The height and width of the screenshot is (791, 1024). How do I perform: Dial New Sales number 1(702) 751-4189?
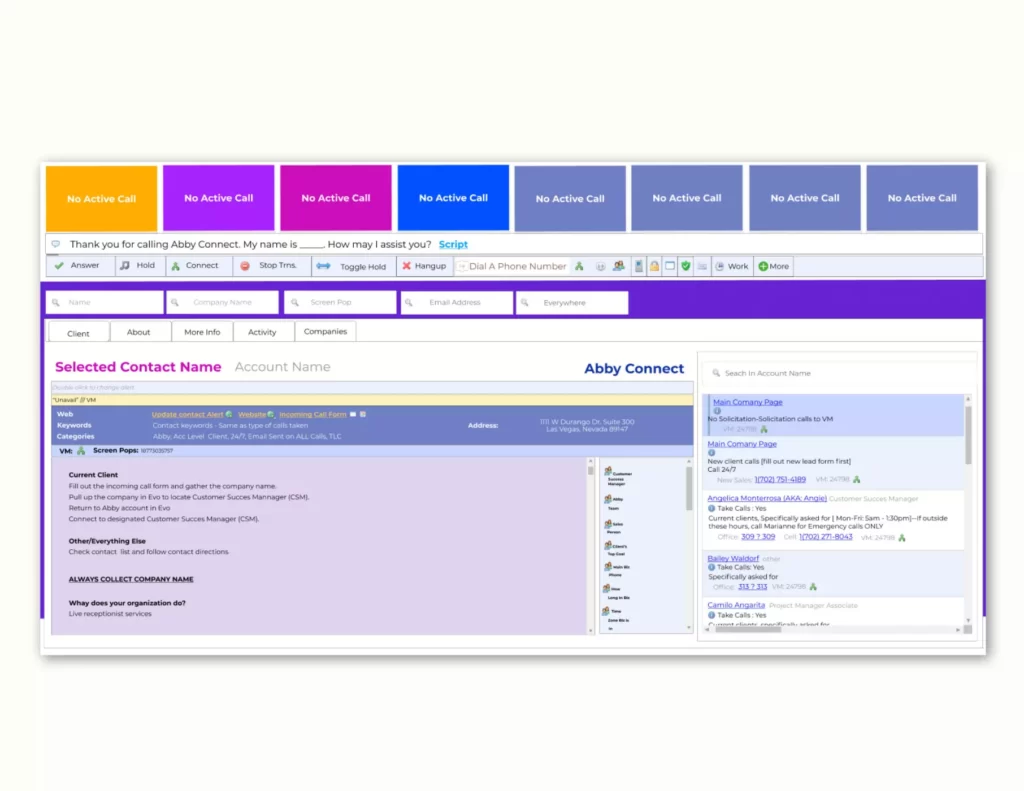click(780, 479)
